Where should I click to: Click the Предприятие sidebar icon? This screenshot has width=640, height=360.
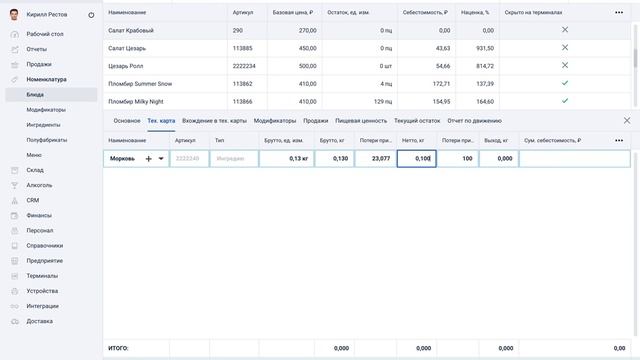[x=15, y=261]
